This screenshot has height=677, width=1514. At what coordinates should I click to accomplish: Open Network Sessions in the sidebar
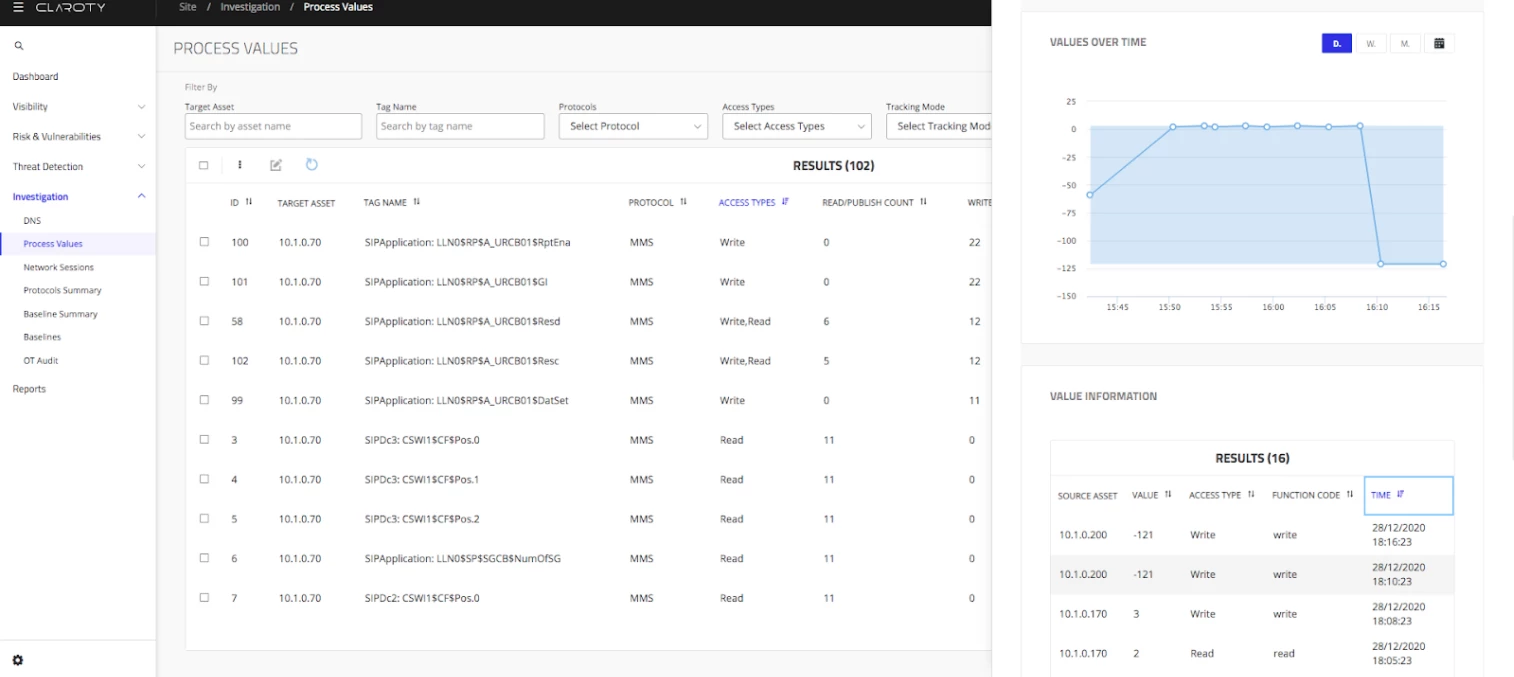pyautogui.click(x=58, y=267)
